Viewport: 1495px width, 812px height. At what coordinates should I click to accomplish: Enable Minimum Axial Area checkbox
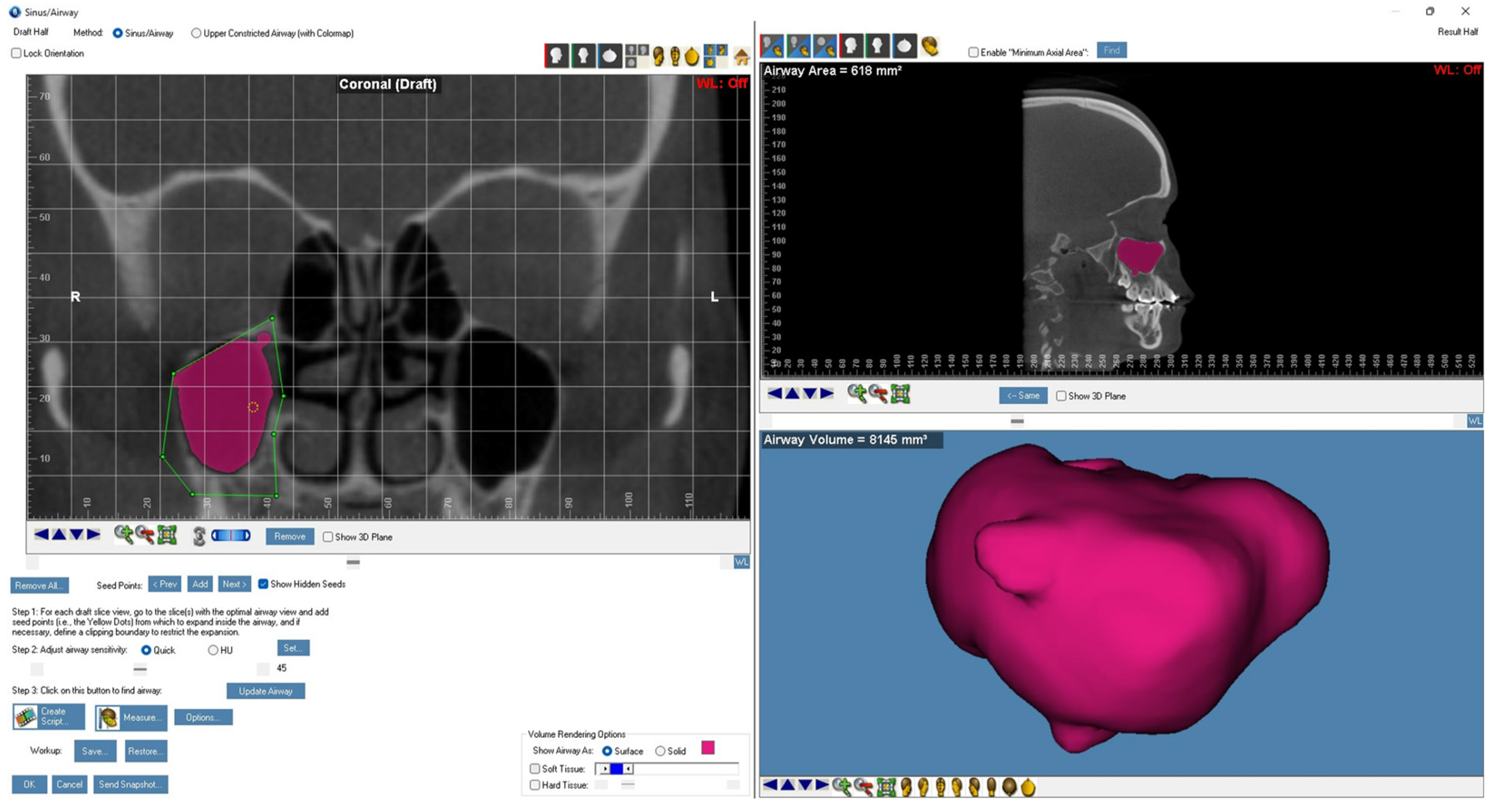pos(973,52)
